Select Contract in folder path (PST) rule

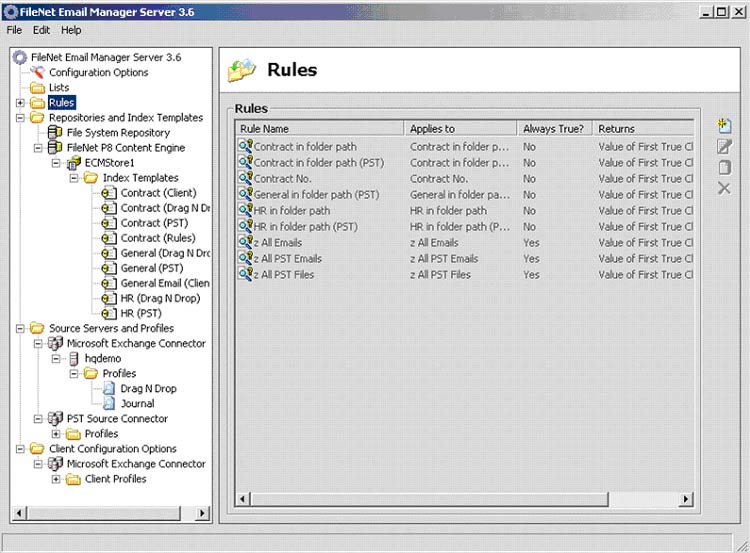(319, 163)
